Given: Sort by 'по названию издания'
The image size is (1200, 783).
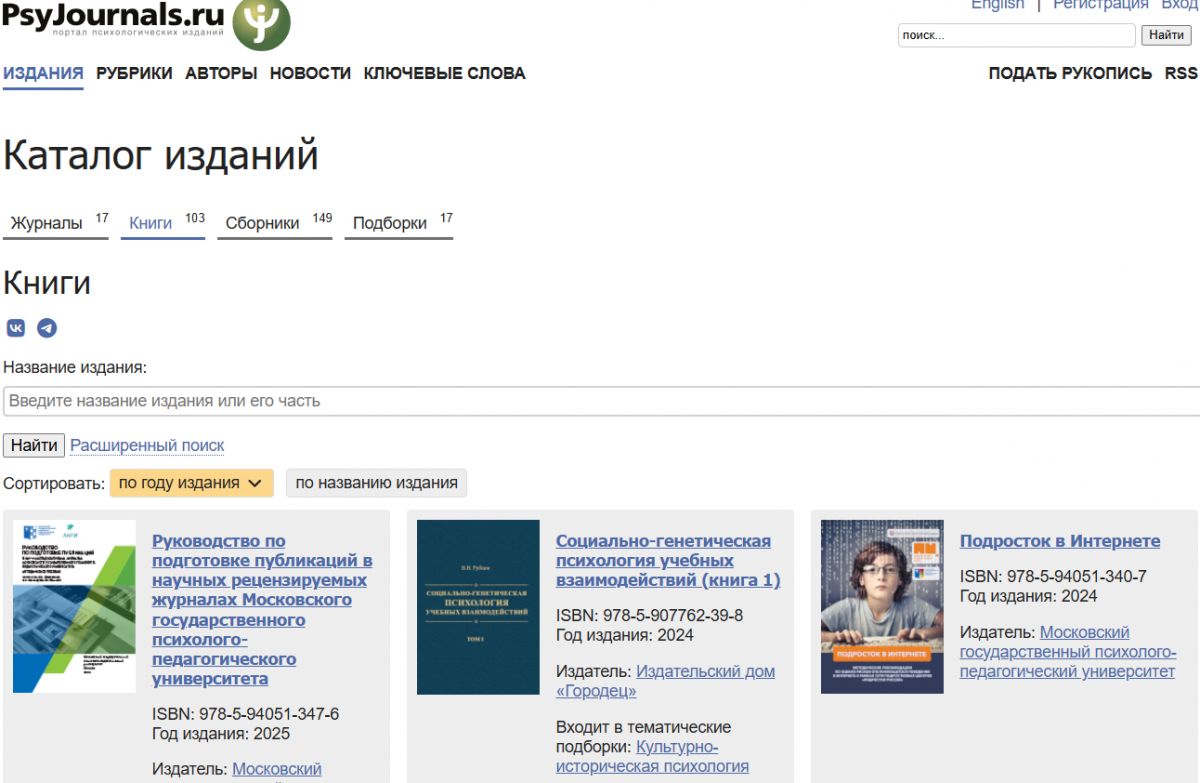Looking at the screenshot, I should point(376,483).
